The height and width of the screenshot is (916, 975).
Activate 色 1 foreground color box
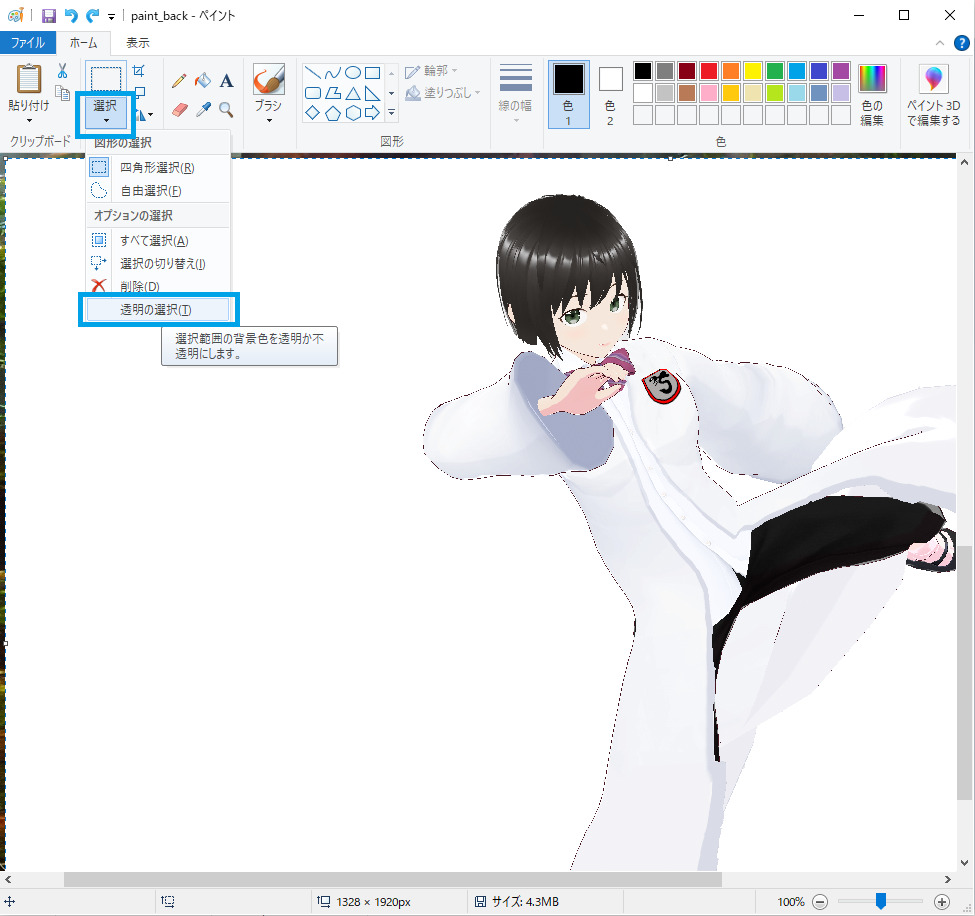coord(568,95)
